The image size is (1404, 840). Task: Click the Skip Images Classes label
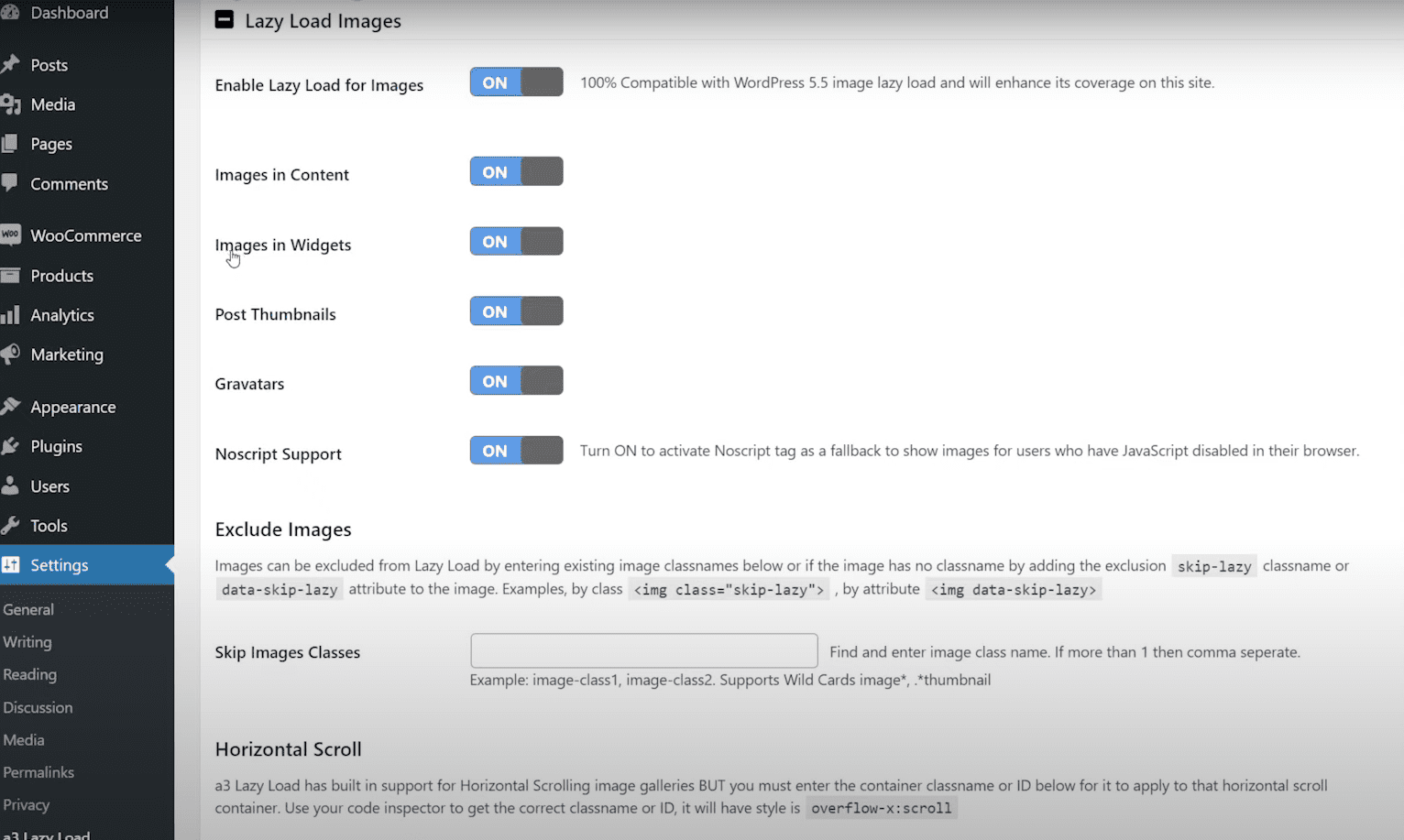pos(288,652)
